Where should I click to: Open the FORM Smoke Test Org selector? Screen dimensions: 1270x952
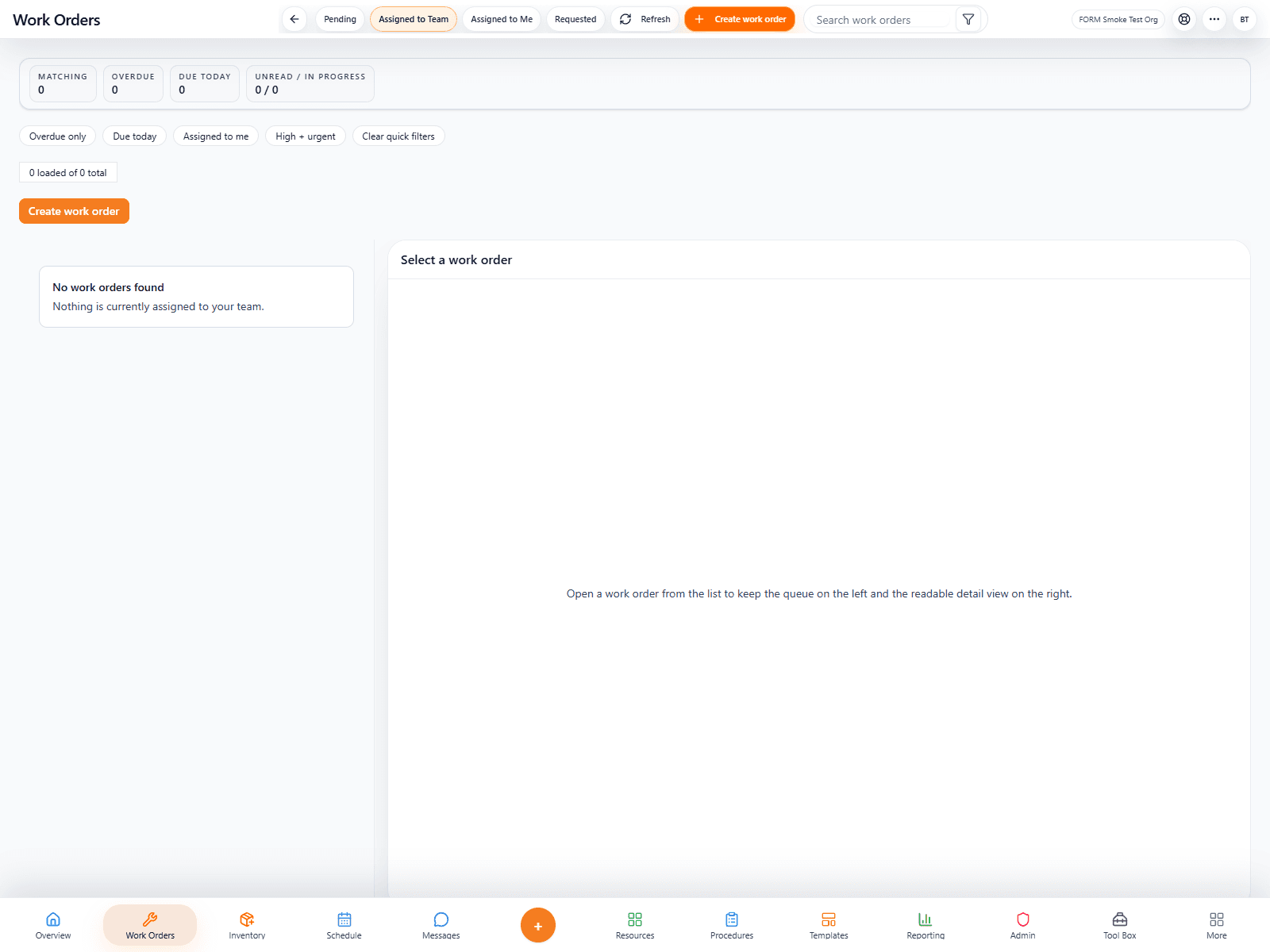[x=1118, y=19]
